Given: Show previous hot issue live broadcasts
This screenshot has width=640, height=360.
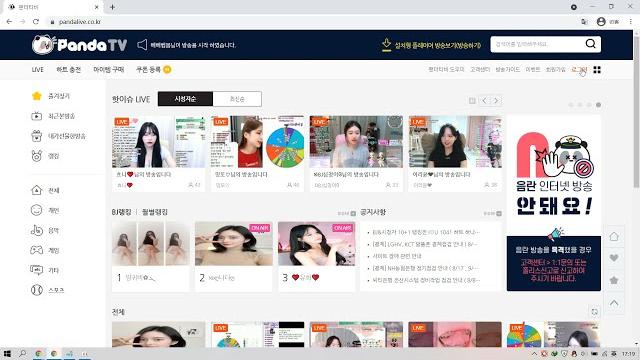Looking at the screenshot, I should tap(484, 100).
